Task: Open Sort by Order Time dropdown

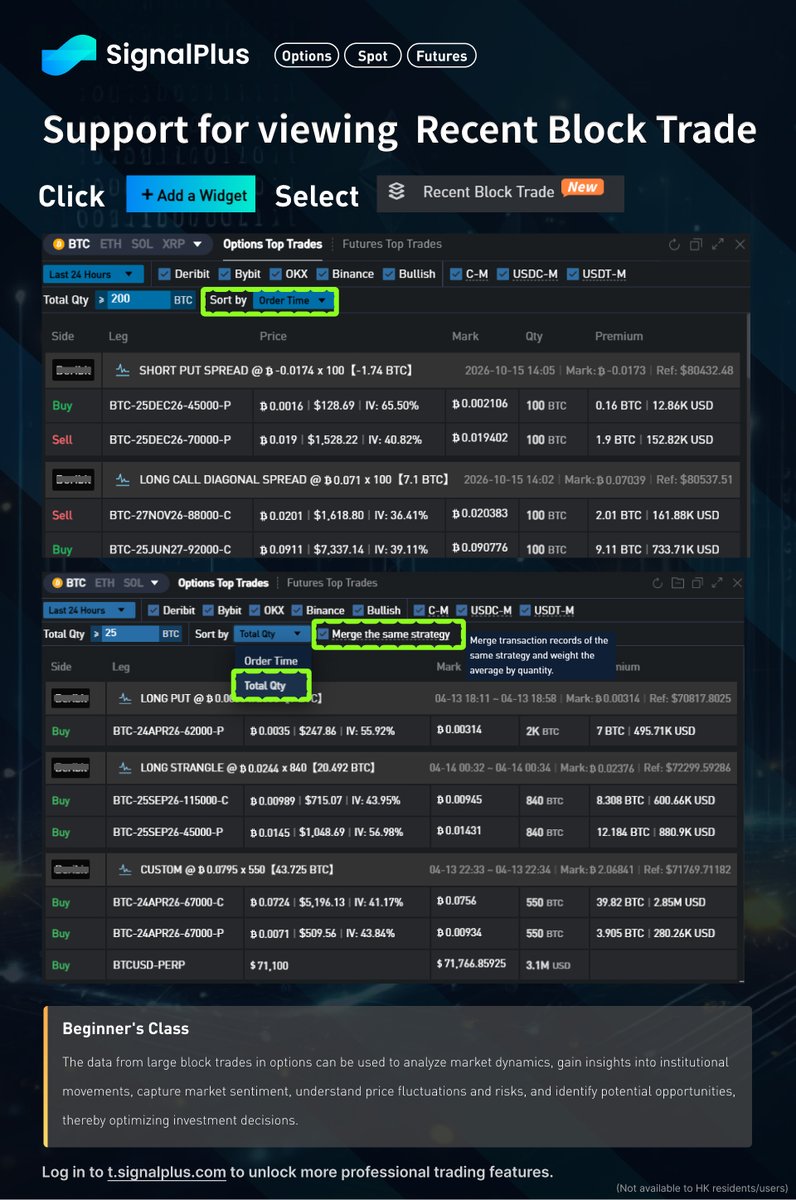Action: (293, 300)
